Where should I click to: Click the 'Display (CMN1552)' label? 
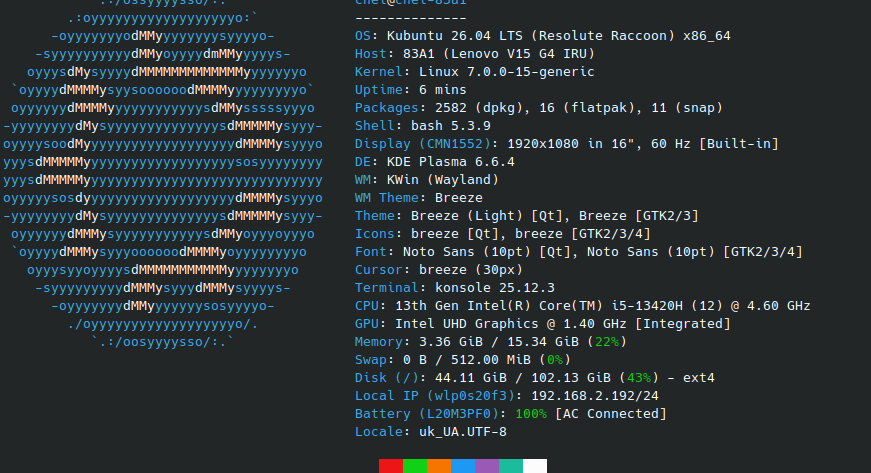pos(423,144)
